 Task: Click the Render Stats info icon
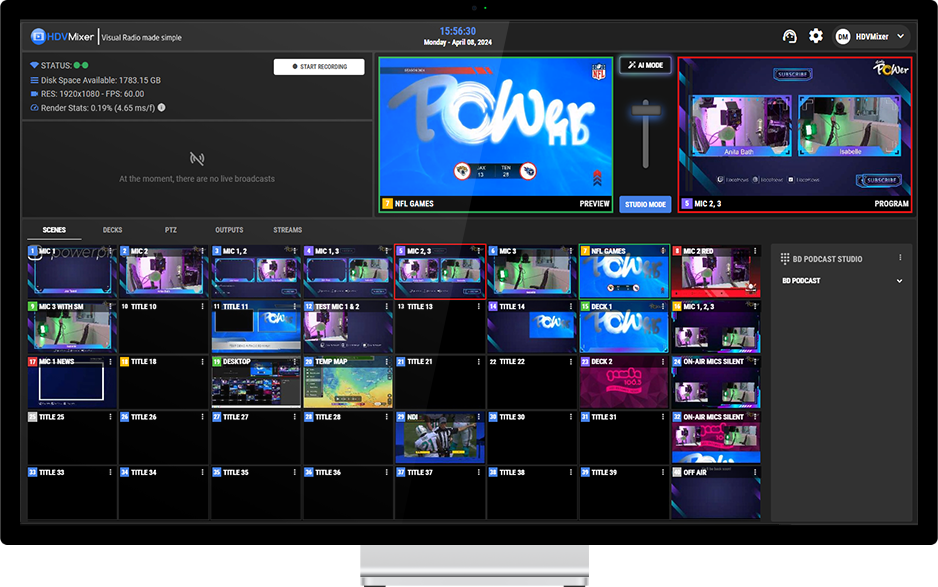point(163,107)
